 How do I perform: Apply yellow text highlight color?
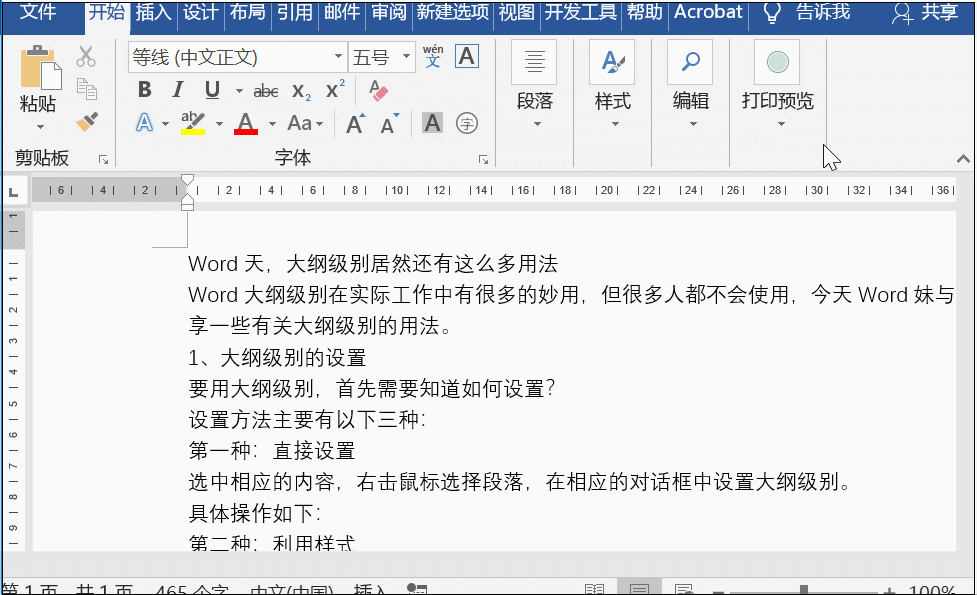[x=193, y=123]
